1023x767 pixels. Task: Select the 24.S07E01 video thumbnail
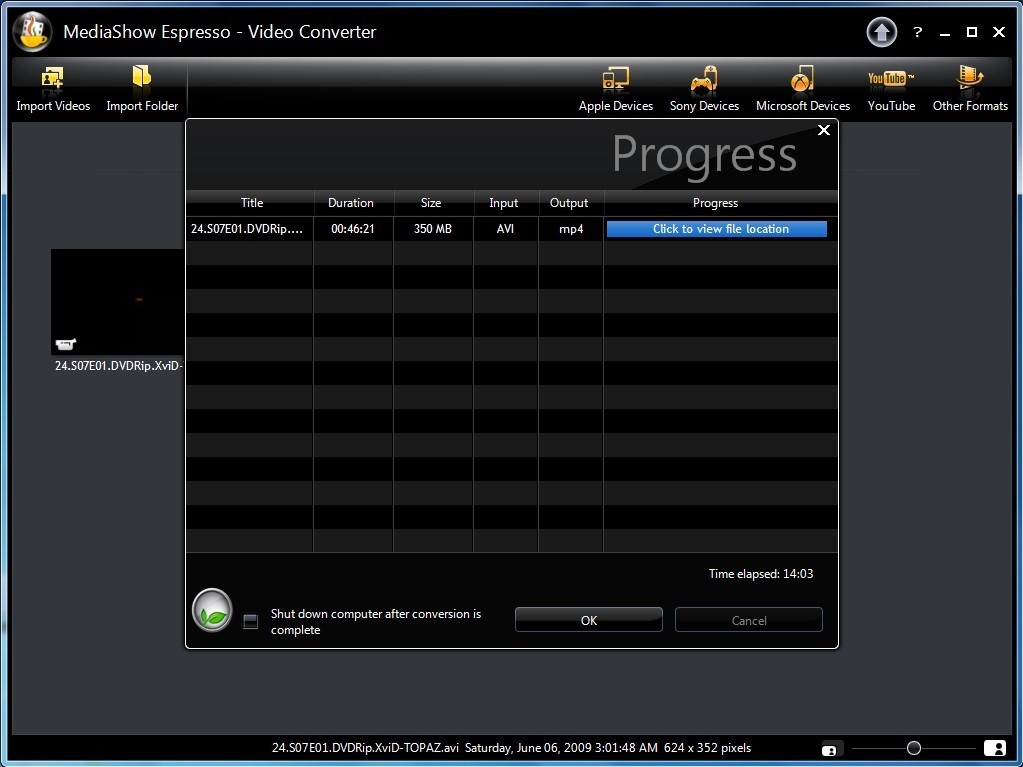tap(117, 301)
